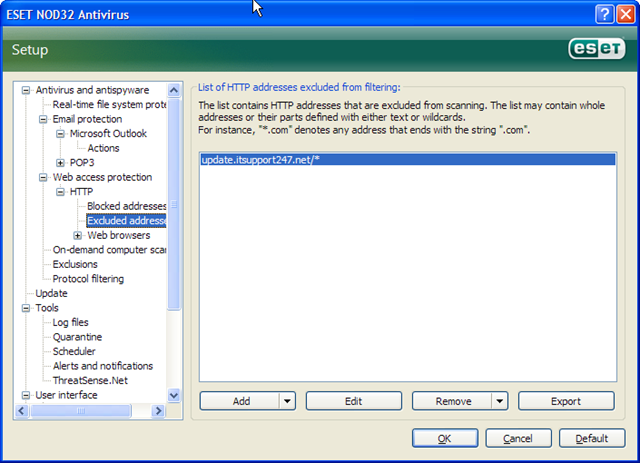The height and width of the screenshot is (463, 640).
Task: Collapse the User interface node
Action: 26,395
